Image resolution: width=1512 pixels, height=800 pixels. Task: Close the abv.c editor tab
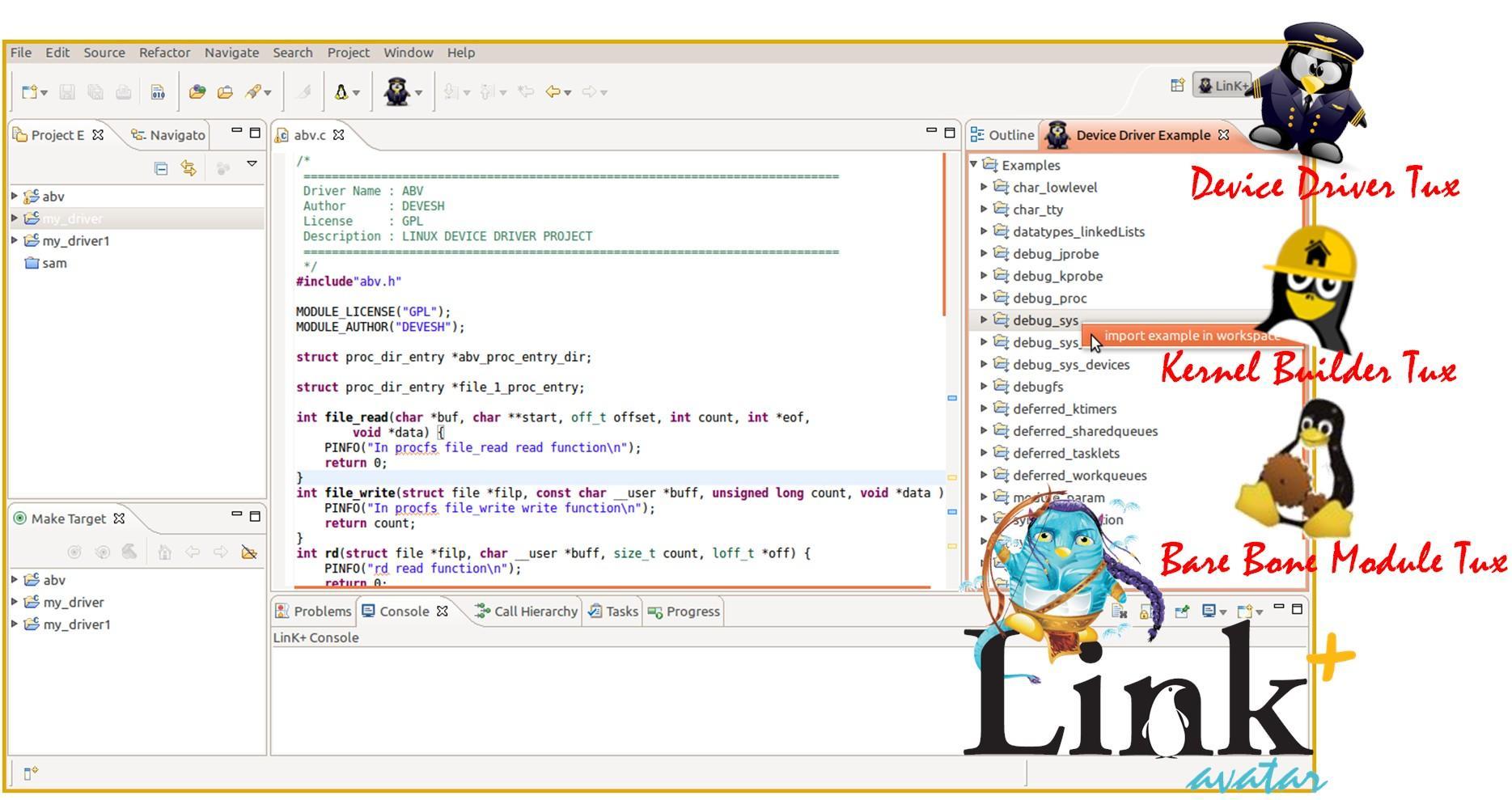339,135
